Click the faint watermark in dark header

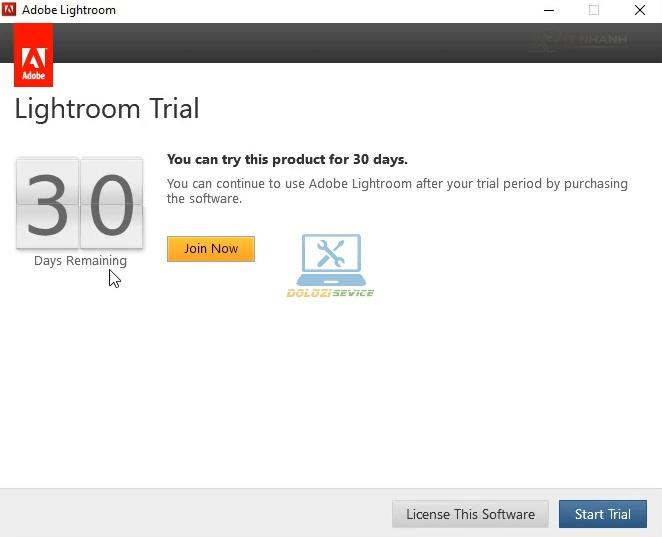tap(580, 41)
